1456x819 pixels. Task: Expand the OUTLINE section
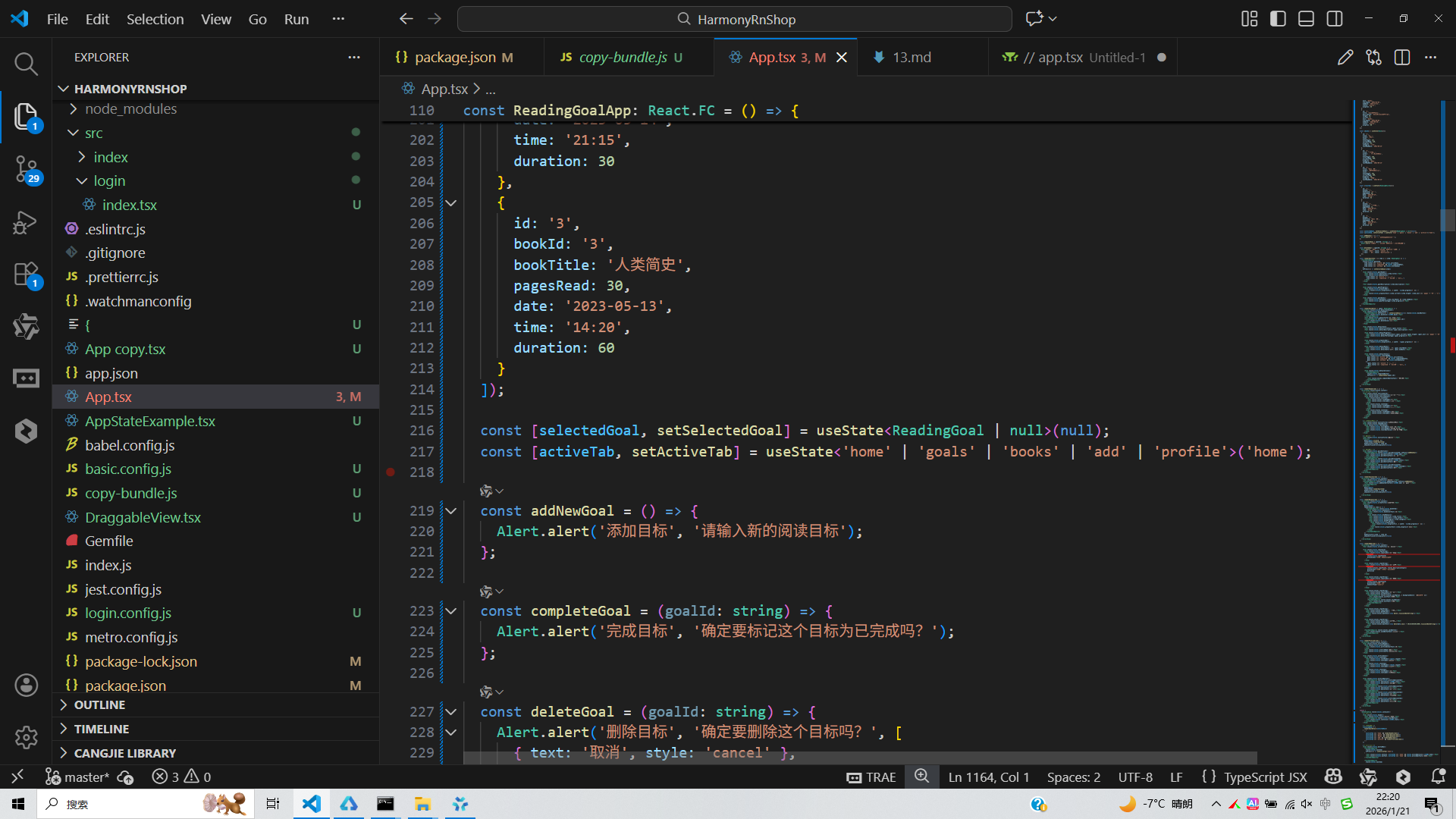[x=99, y=704]
